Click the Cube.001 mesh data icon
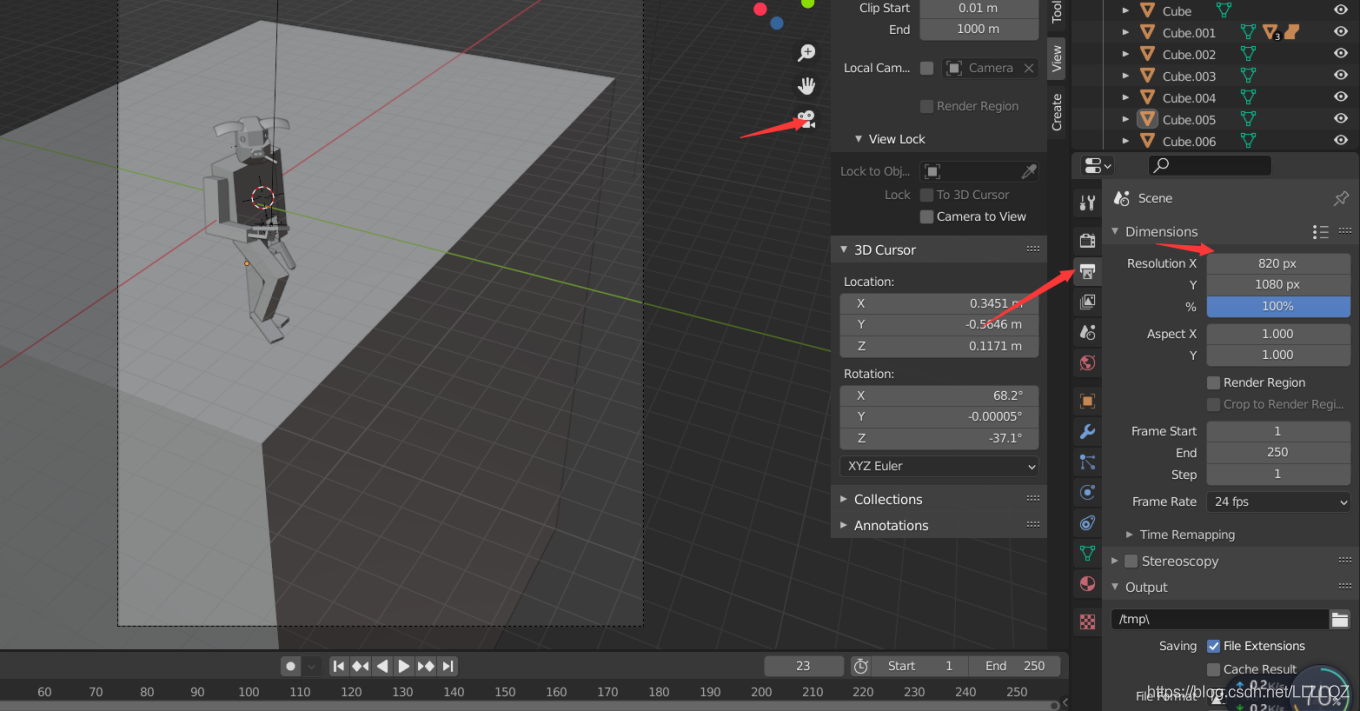This screenshot has width=1360, height=711. coord(1248,33)
